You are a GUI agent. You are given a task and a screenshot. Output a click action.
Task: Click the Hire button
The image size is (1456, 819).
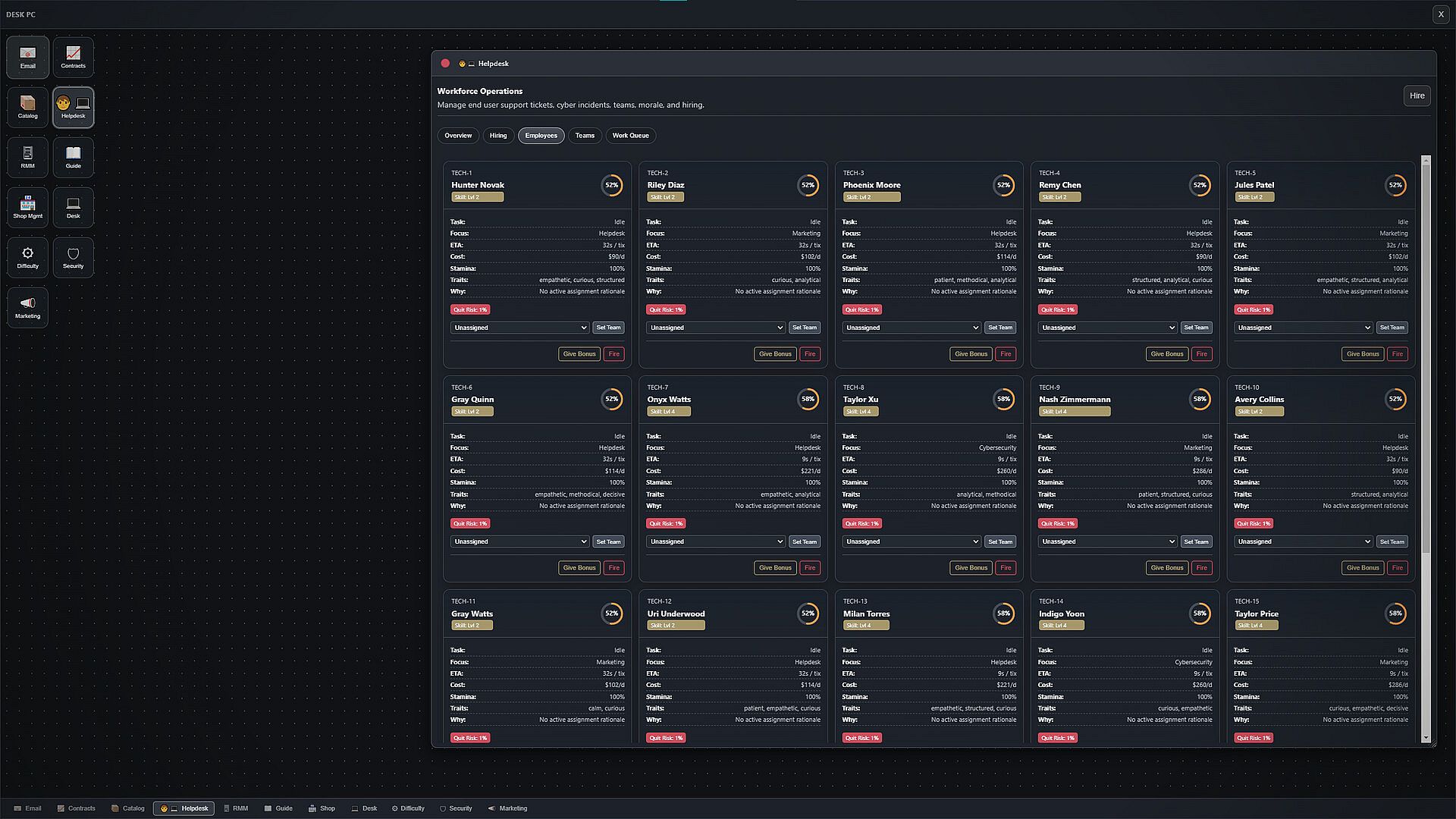click(1417, 96)
